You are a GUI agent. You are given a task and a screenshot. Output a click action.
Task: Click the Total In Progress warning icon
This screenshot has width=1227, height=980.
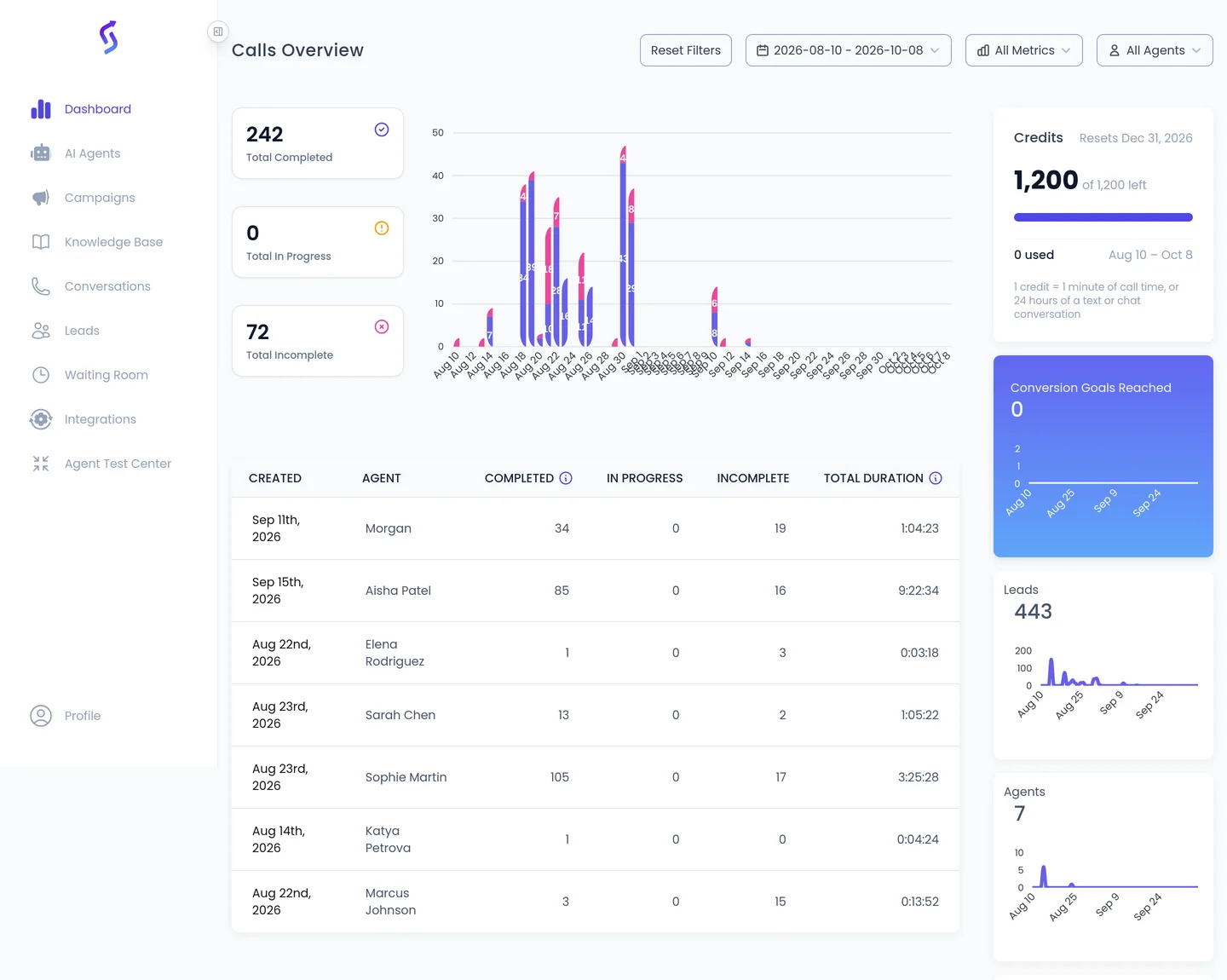(382, 228)
